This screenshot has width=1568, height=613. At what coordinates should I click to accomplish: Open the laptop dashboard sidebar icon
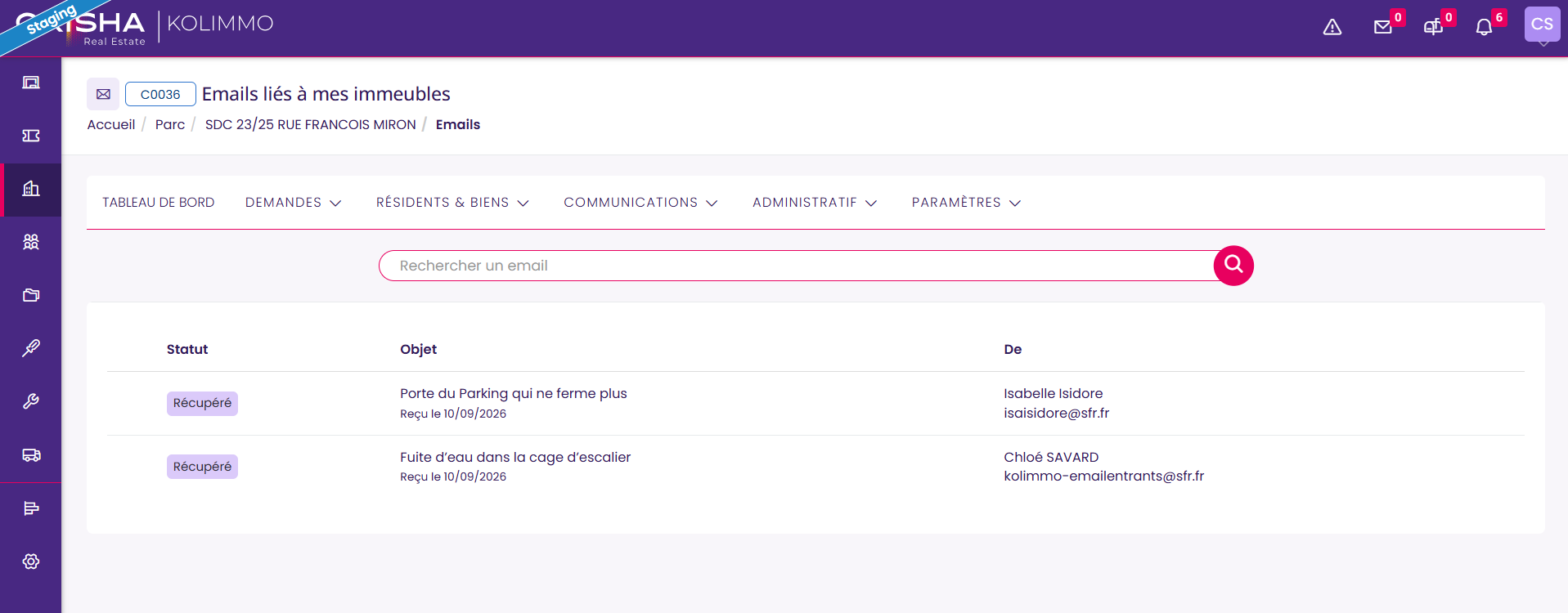[x=31, y=83]
